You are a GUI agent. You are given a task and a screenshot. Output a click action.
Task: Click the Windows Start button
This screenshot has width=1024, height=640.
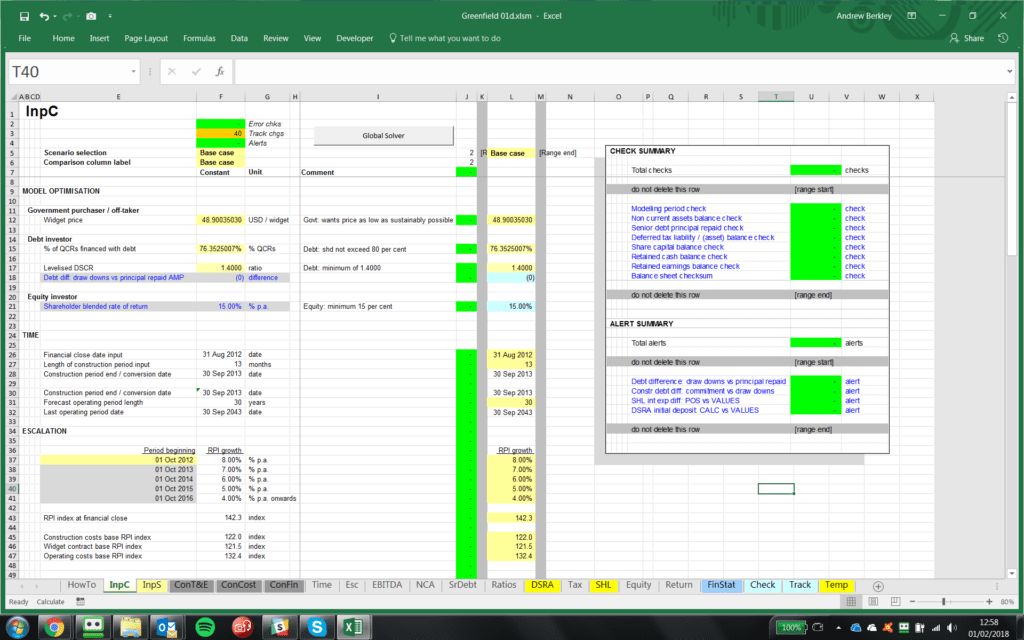18,628
